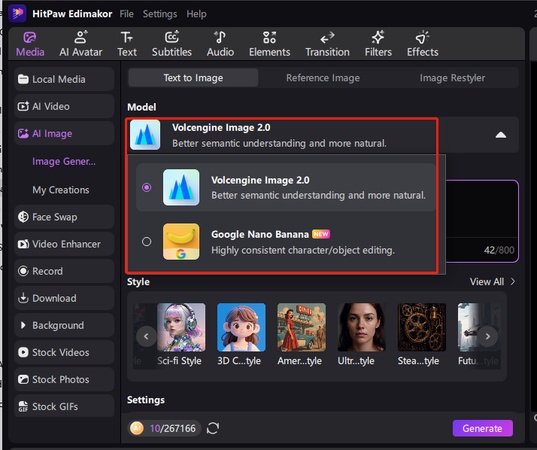Choose the Stea...tyle steampunk thumbnail
This screenshot has width=537, height=450.
click(422, 327)
